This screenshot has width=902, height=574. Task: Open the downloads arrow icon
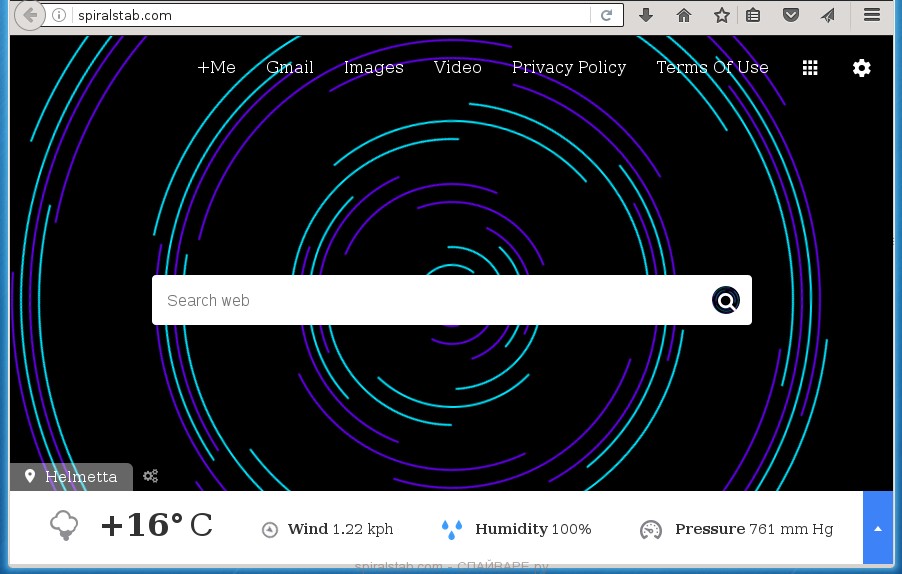click(646, 15)
